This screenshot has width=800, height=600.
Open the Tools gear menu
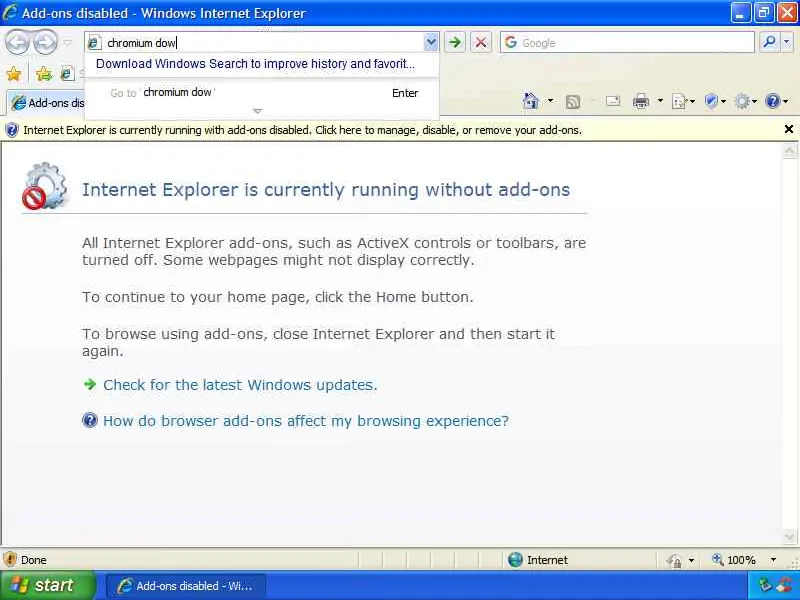click(x=745, y=102)
